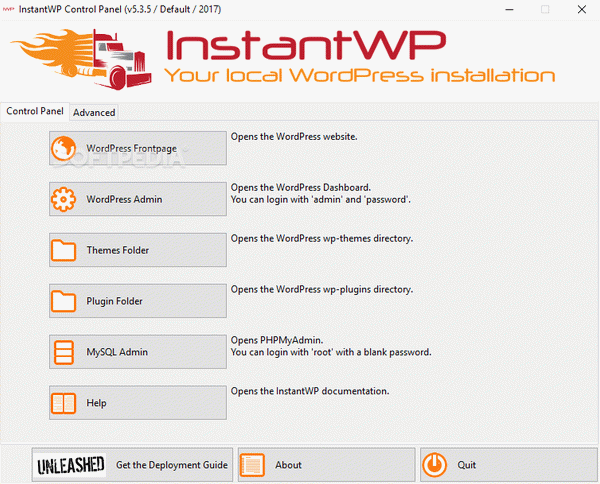The height and width of the screenshot is (484, 600).
Task: Click the open book Help icon
Action: [x=64, y=403]
